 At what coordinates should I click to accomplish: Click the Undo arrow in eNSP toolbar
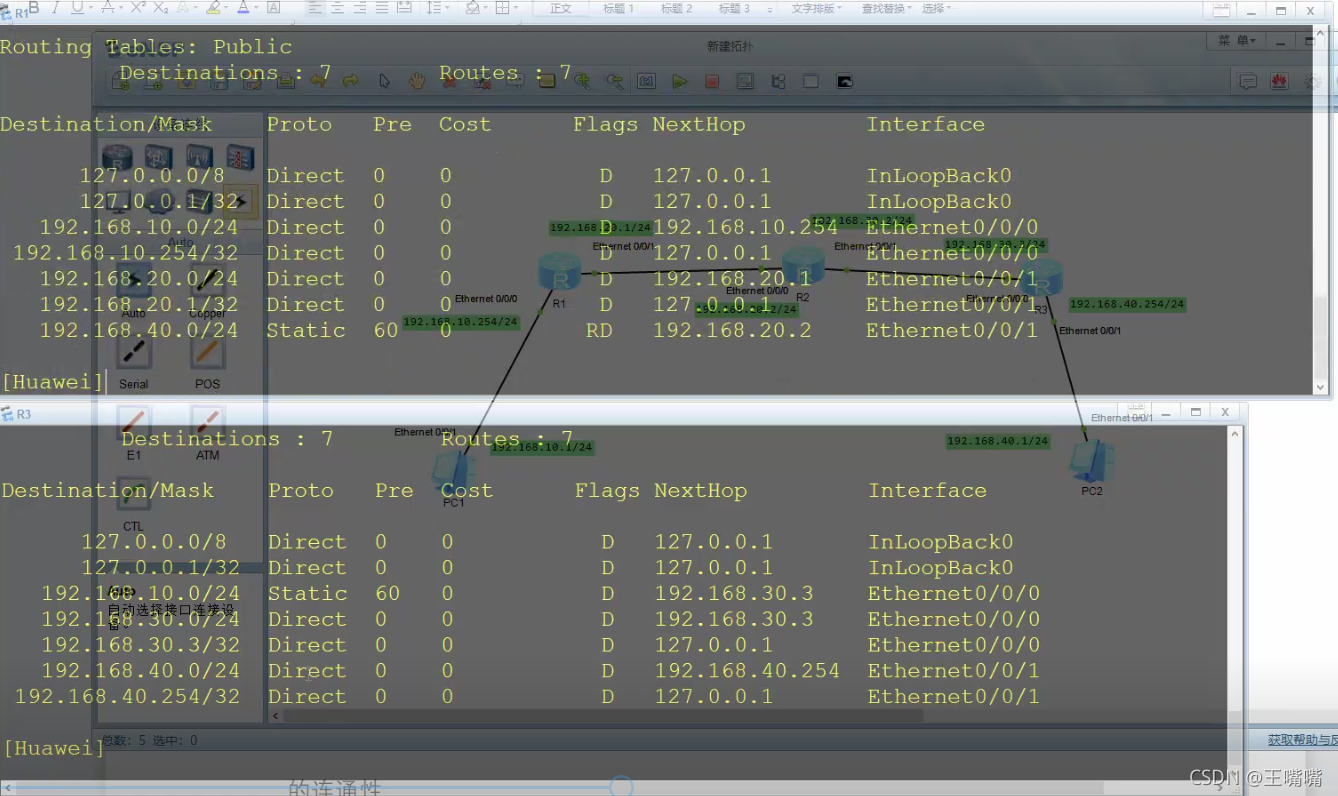[x=319, y=81]
